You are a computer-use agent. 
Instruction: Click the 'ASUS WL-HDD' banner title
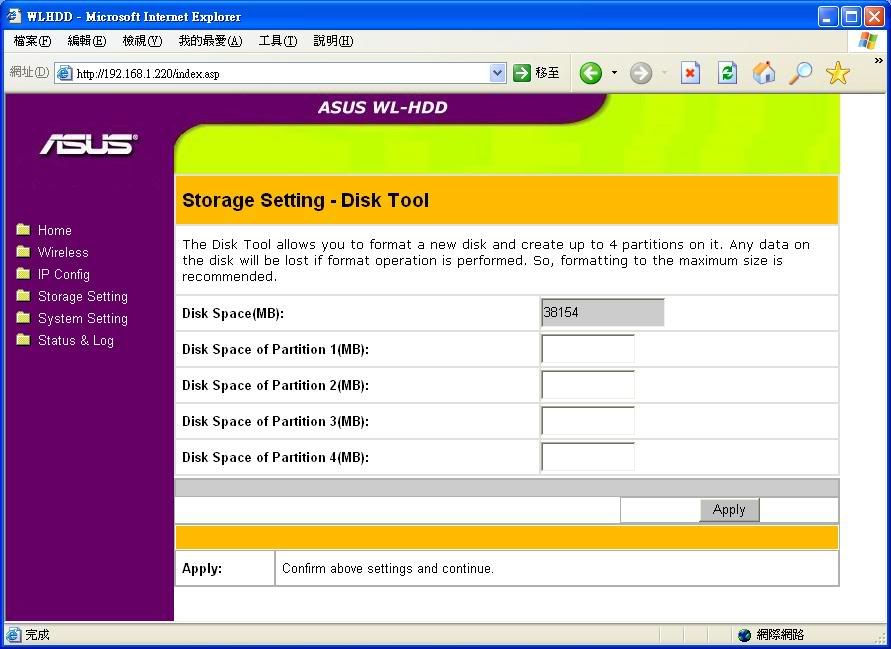(382, 107)
